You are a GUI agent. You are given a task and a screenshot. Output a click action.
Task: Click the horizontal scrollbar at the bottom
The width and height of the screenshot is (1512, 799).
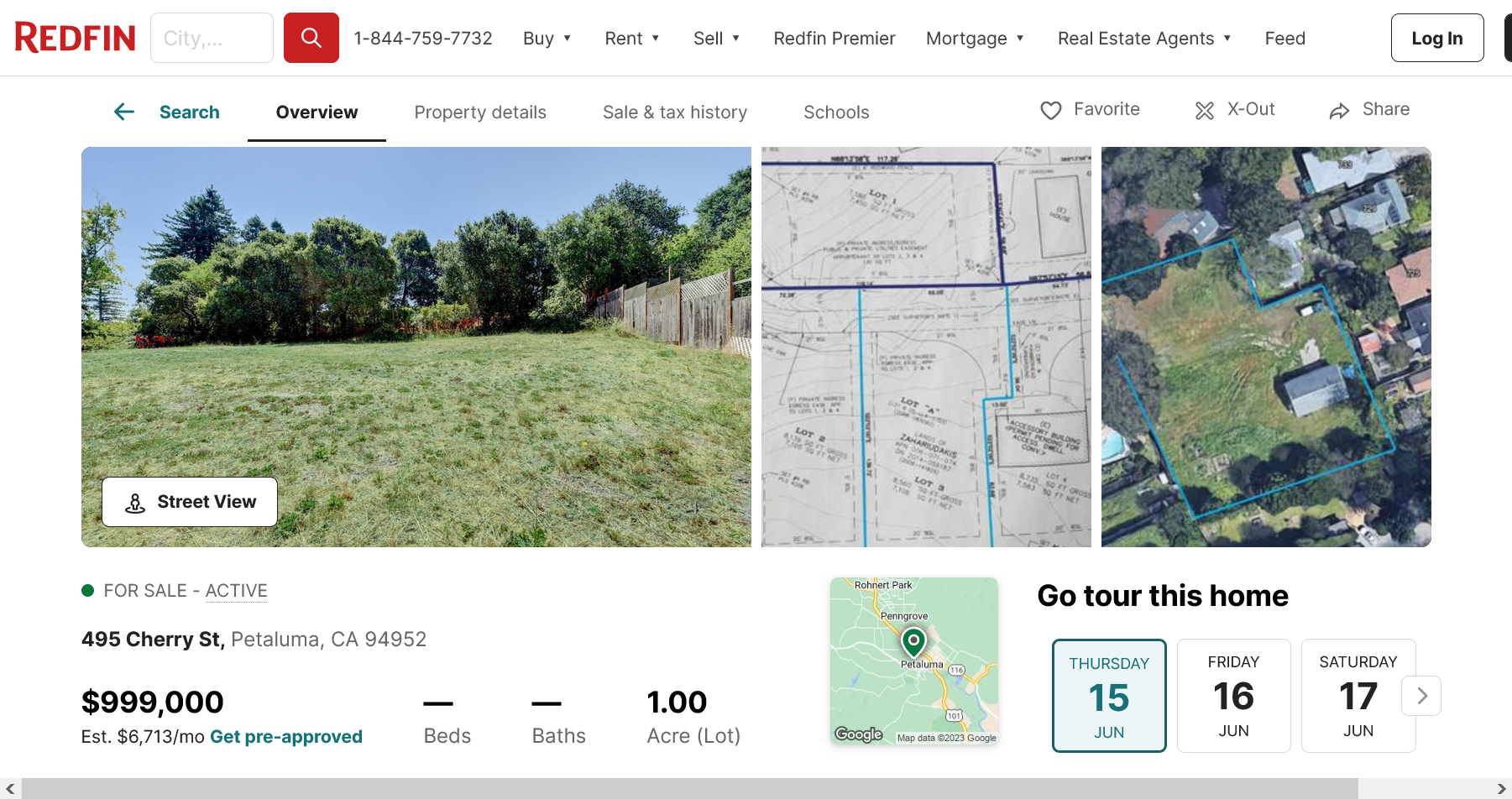pyautogui.click(x=688, y=789)
